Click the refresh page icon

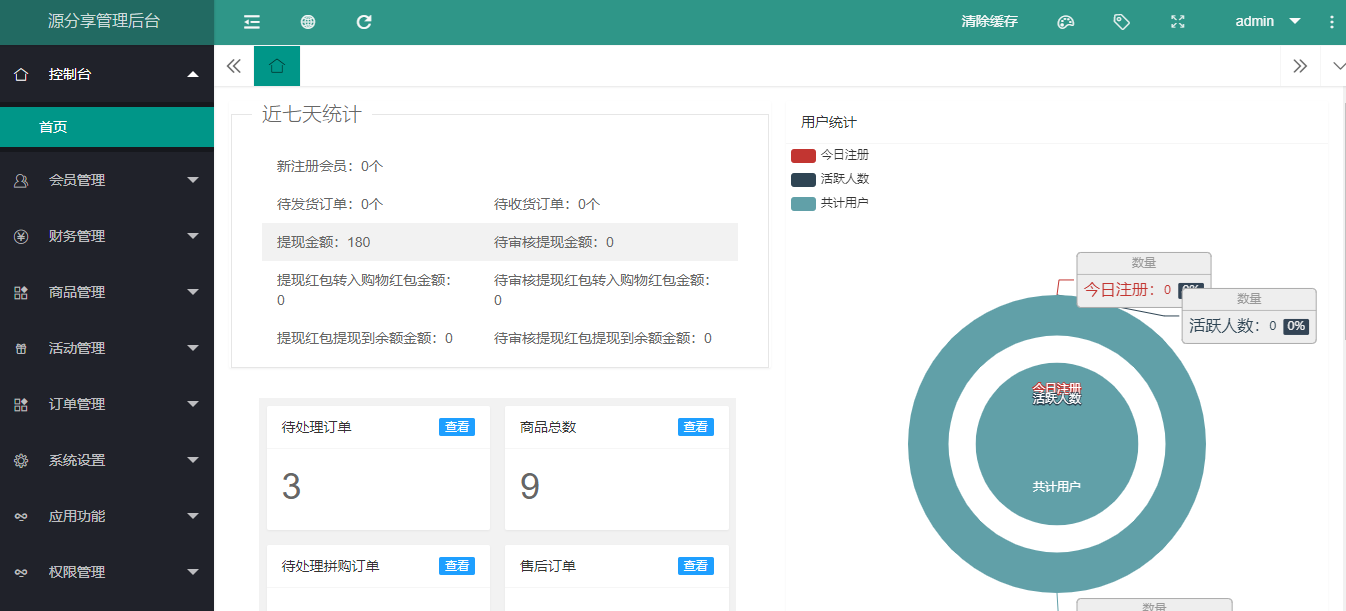364,22
